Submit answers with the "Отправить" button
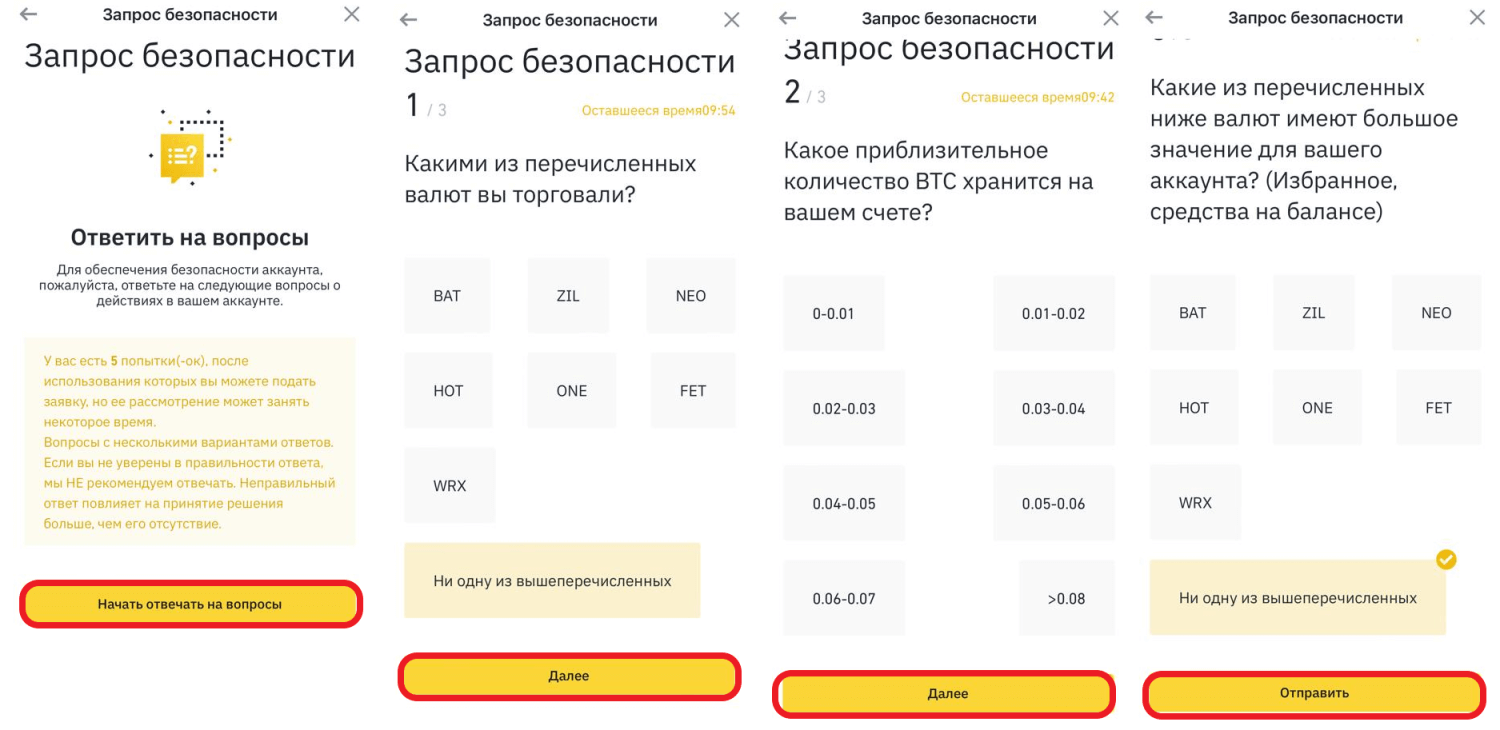Viewport: 1500px width, 730px height. [1314, 693]
